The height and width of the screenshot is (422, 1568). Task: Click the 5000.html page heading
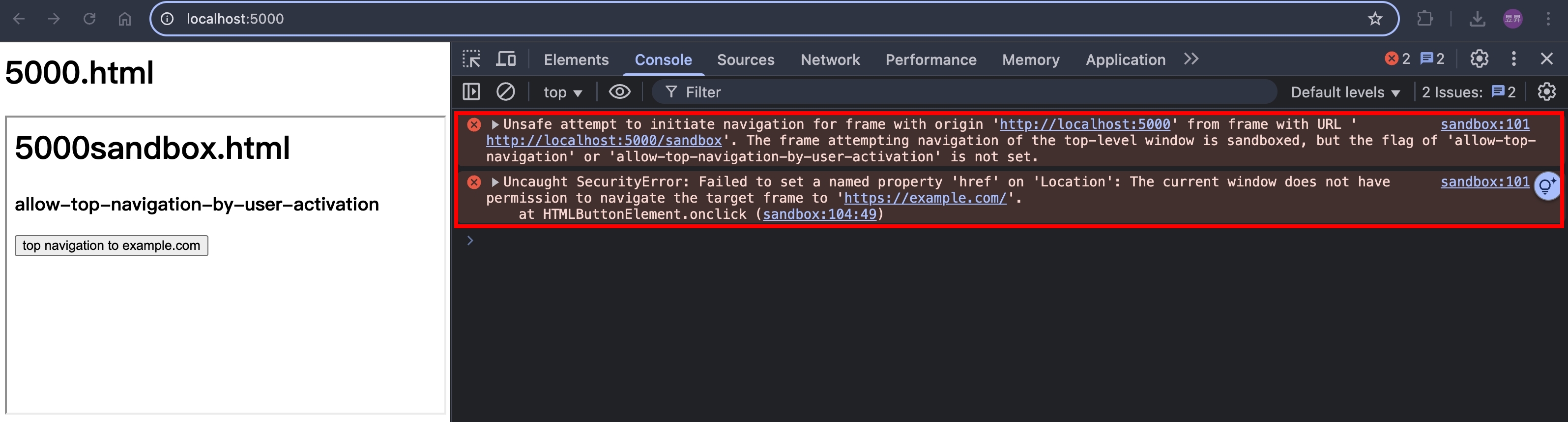coord(79,72)
